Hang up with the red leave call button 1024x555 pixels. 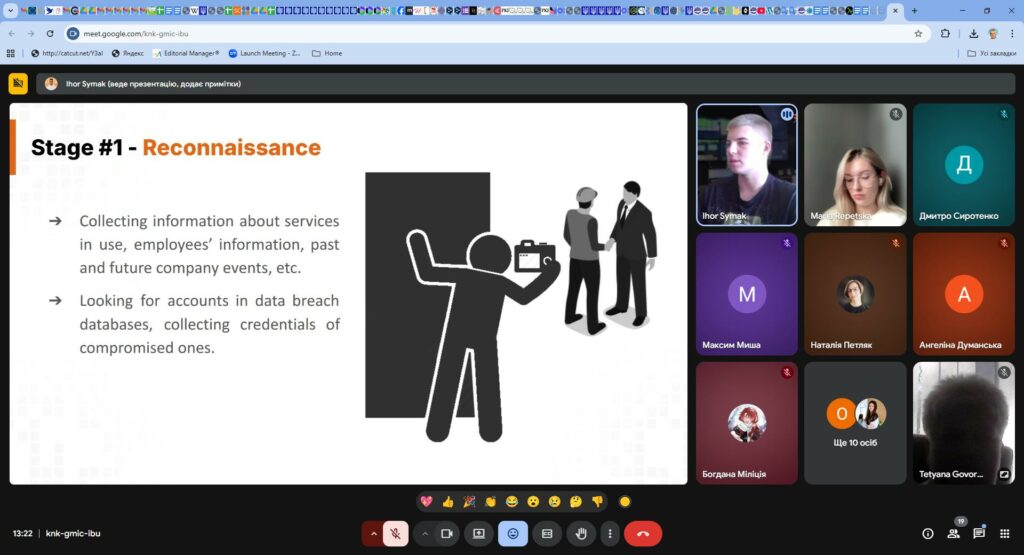click(643, 534)
